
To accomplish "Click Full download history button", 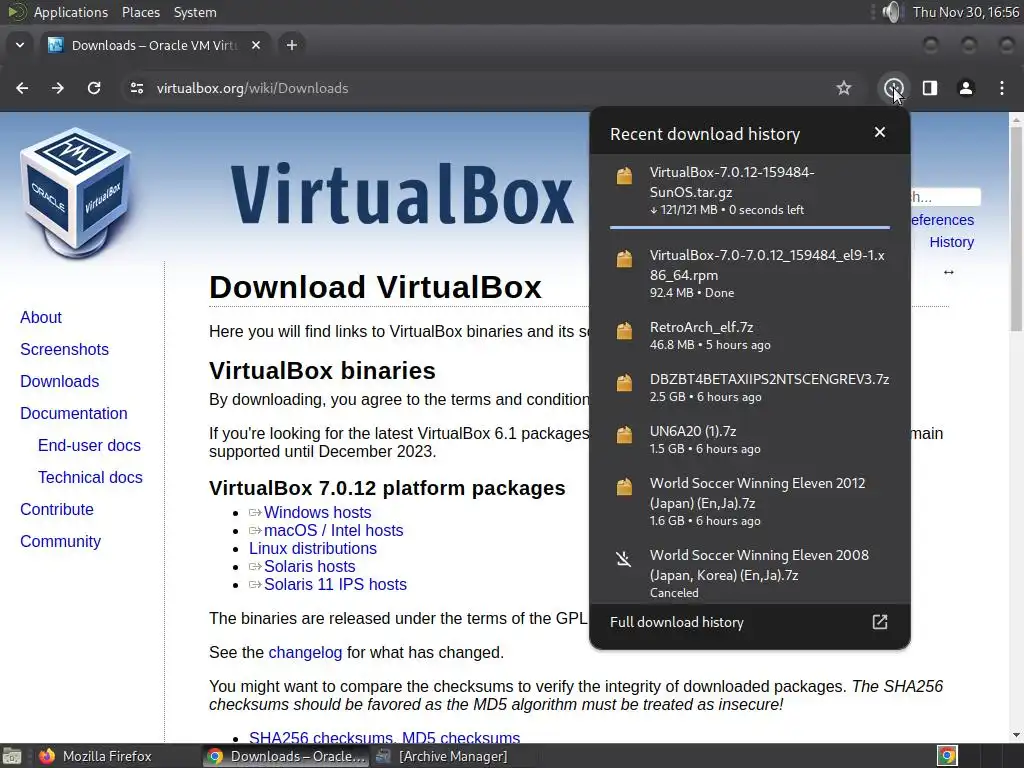I will pos(750,622).
